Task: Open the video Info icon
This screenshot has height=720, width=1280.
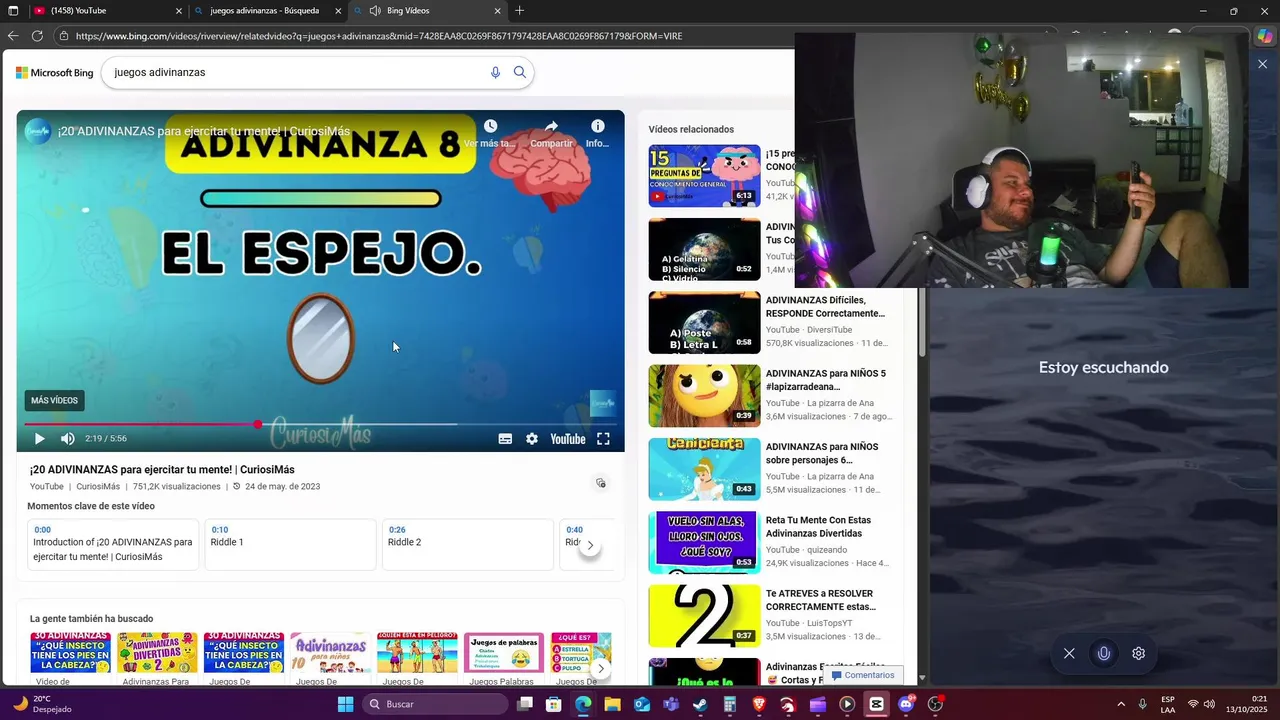Action: [x=598, y=126]
